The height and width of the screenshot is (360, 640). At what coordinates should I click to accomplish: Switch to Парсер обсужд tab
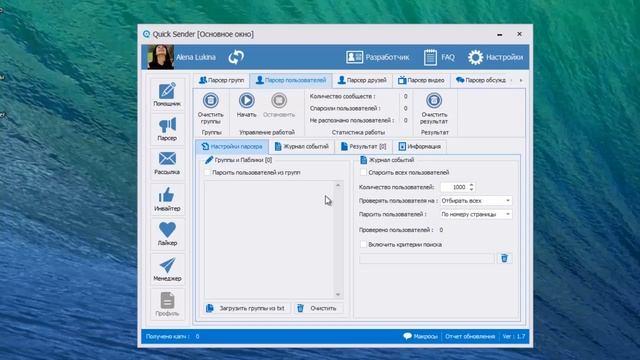tap(481, 80)
